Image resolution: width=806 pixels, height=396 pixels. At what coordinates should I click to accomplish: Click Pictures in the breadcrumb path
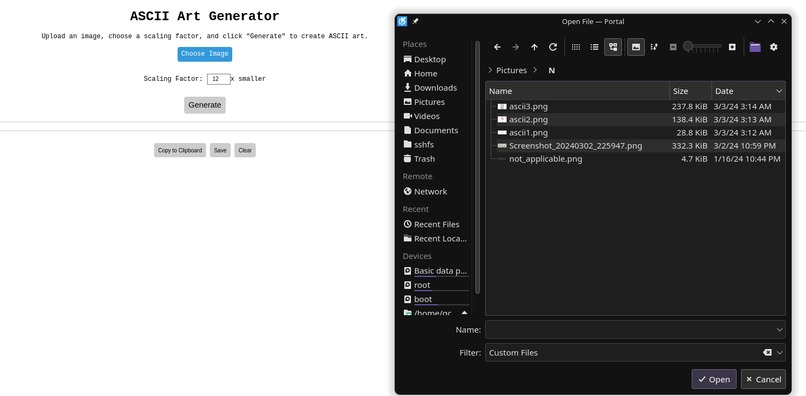point(511,70)
